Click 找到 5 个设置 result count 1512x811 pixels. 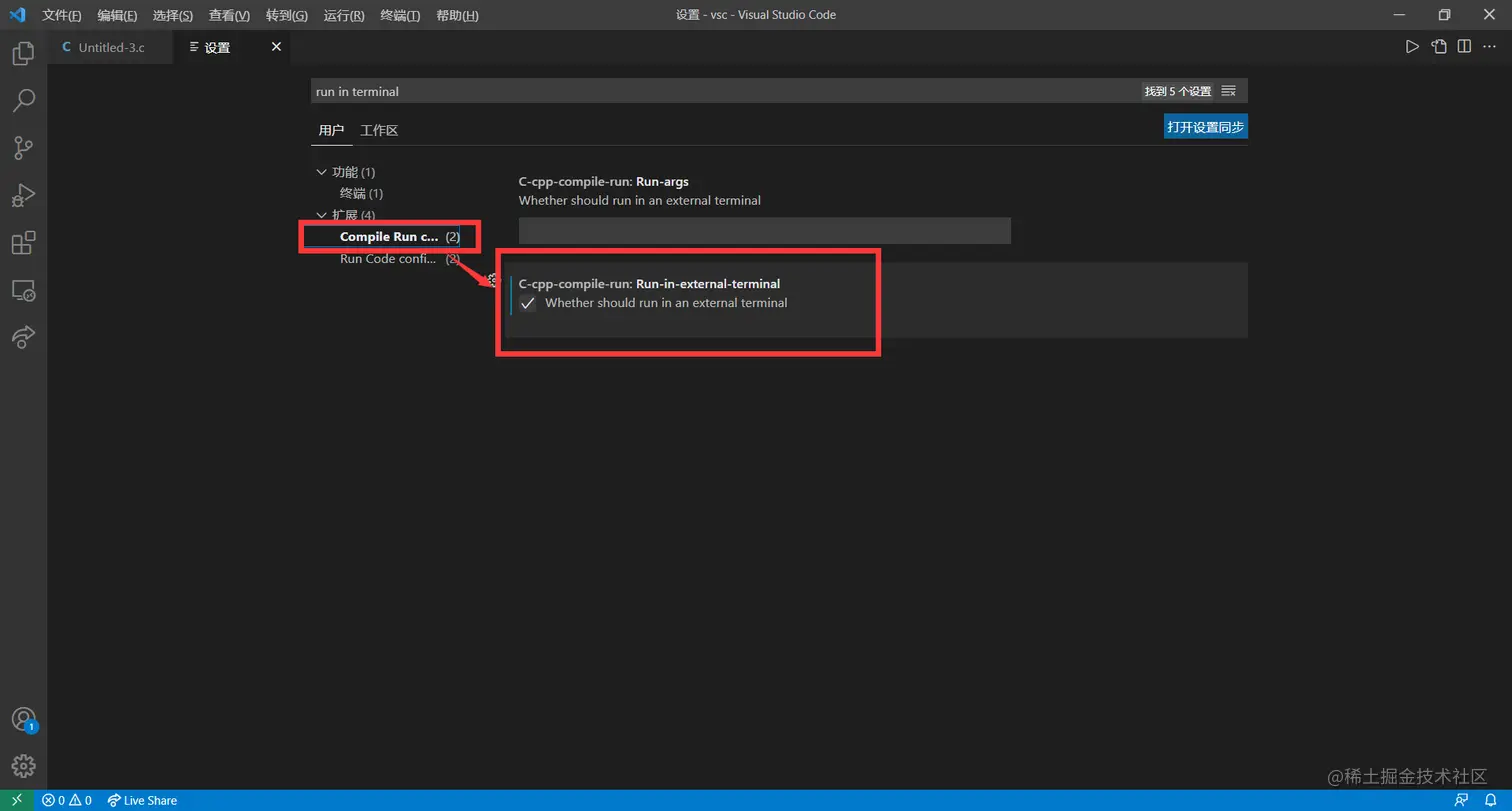(x=1178, y=91)
